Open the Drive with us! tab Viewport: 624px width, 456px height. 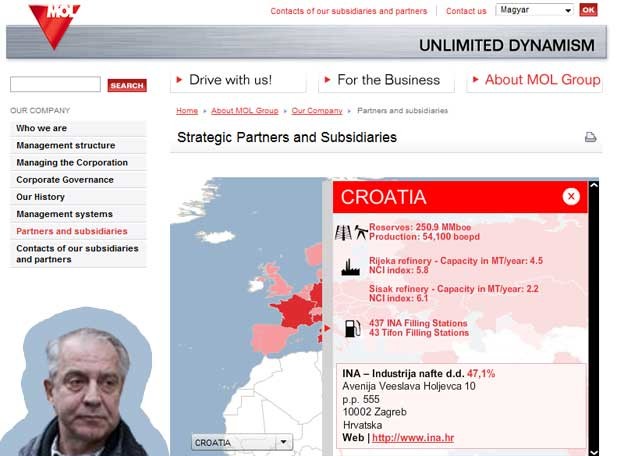230,80
